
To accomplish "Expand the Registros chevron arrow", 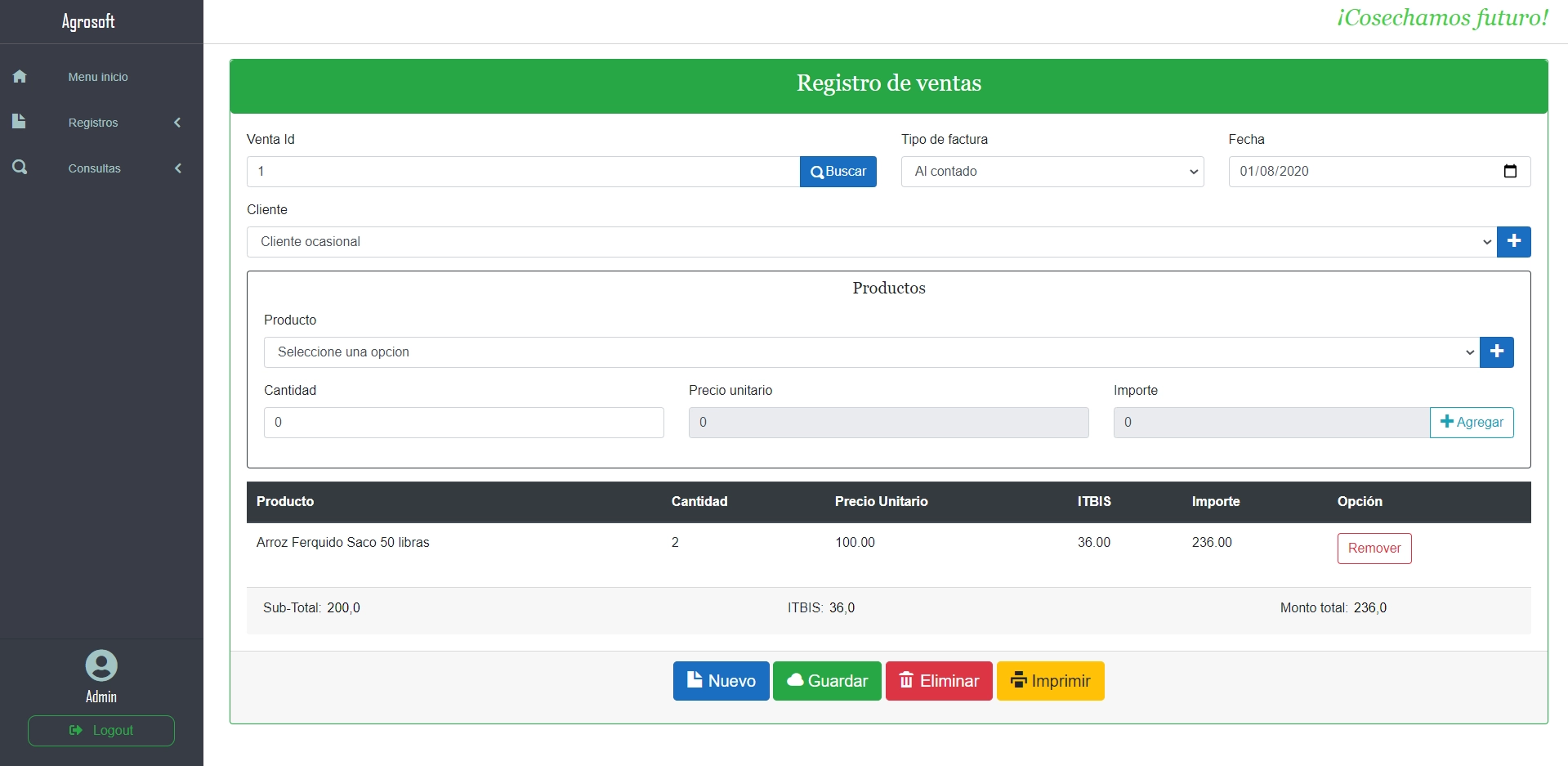I will click(177, 123).
